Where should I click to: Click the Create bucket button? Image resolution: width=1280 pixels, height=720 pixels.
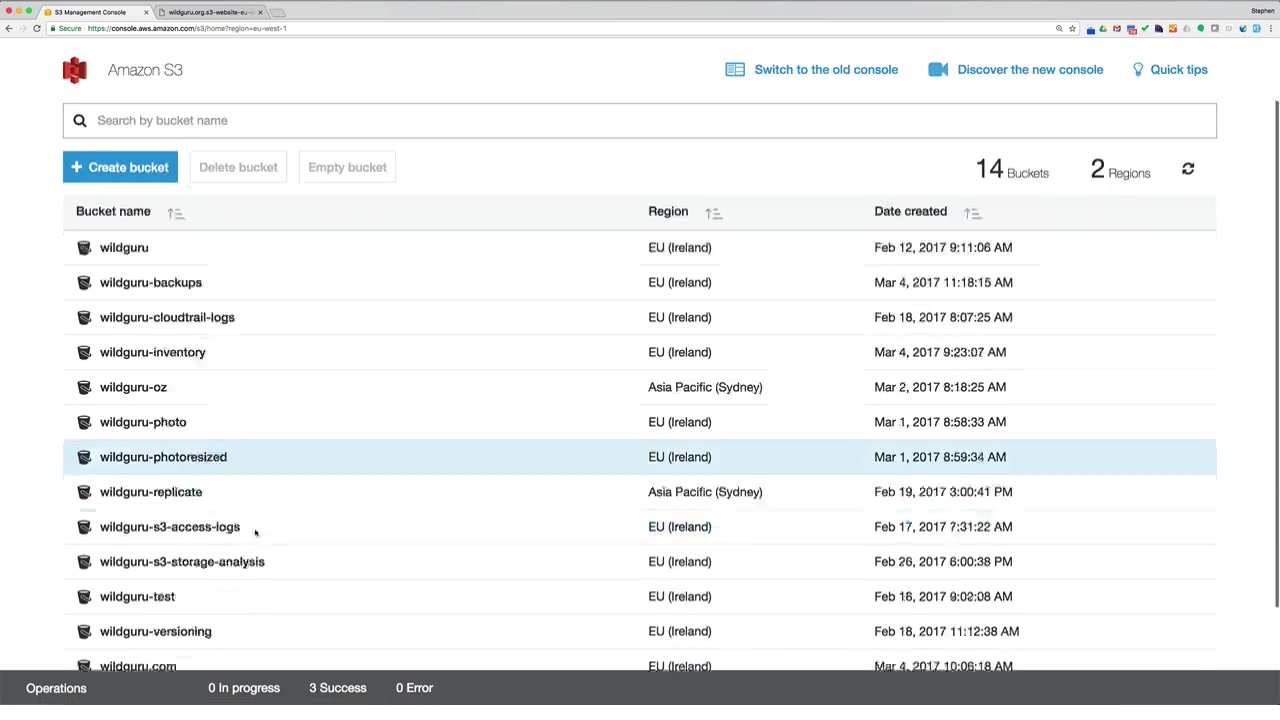click(120, 168)
